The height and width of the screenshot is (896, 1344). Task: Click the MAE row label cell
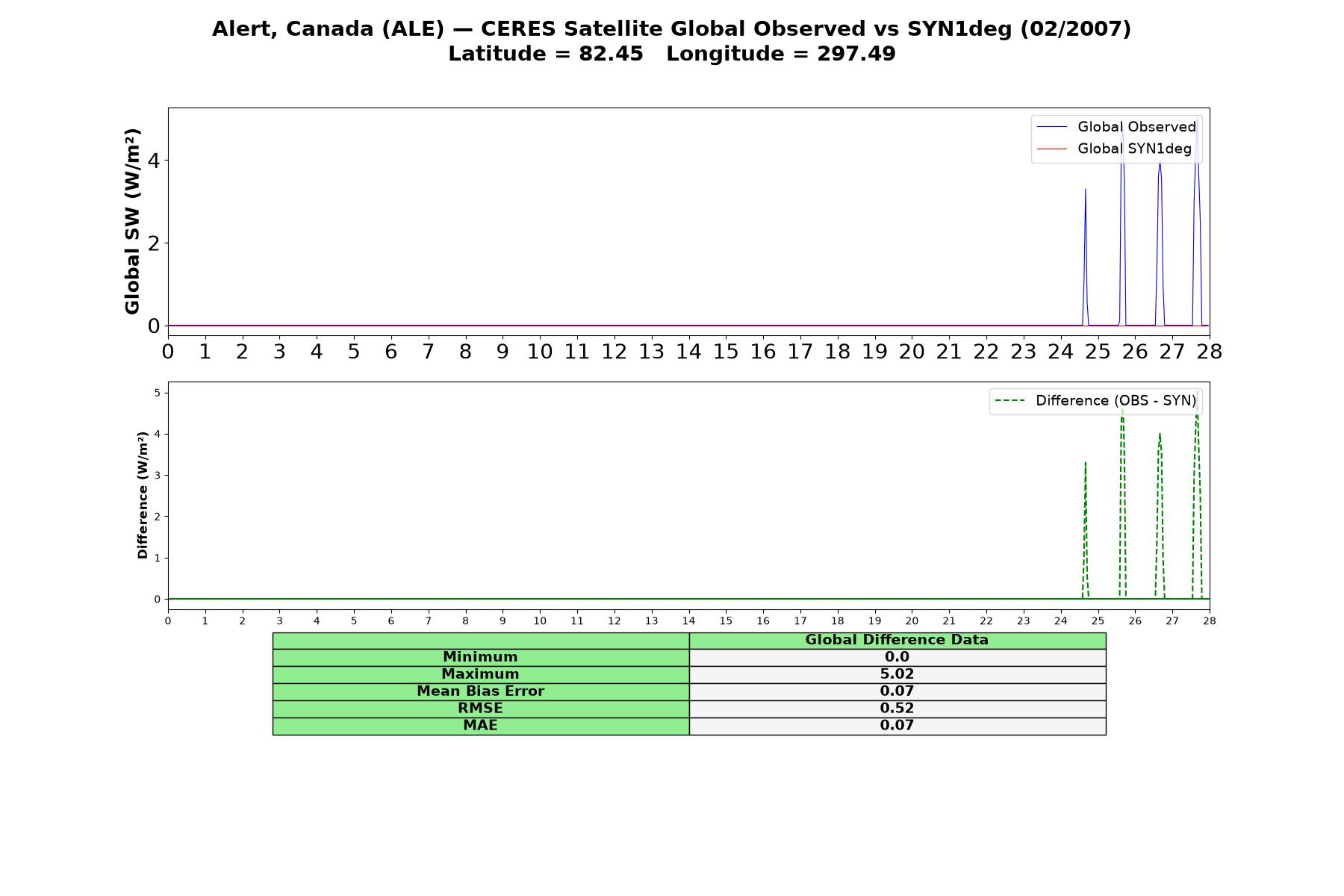[x=480, y=726]
